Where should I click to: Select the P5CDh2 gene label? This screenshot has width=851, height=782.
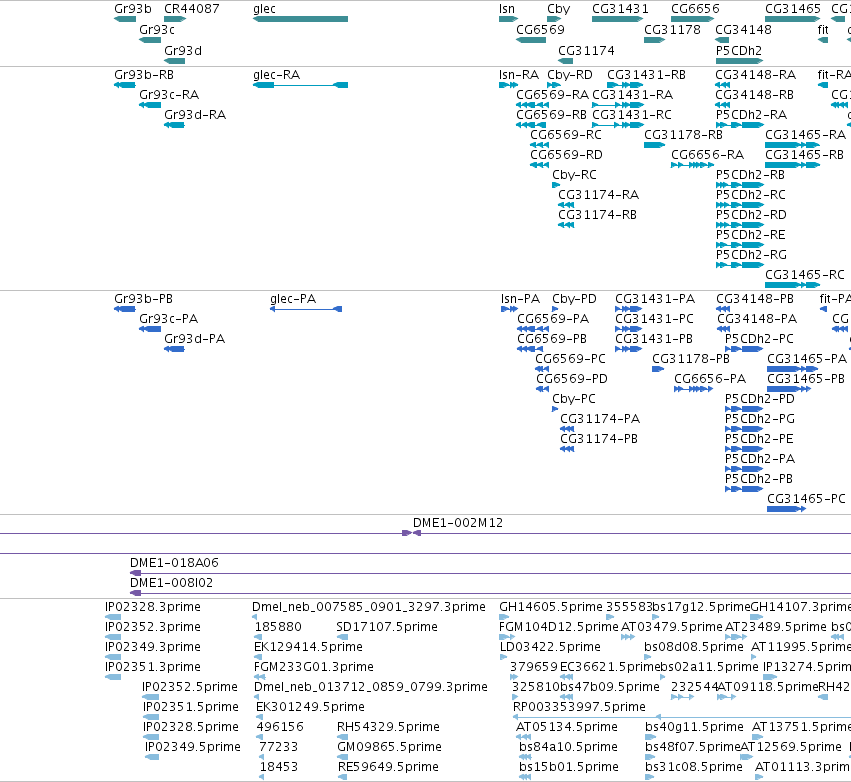pyautogui.click(x=739, y=50)
